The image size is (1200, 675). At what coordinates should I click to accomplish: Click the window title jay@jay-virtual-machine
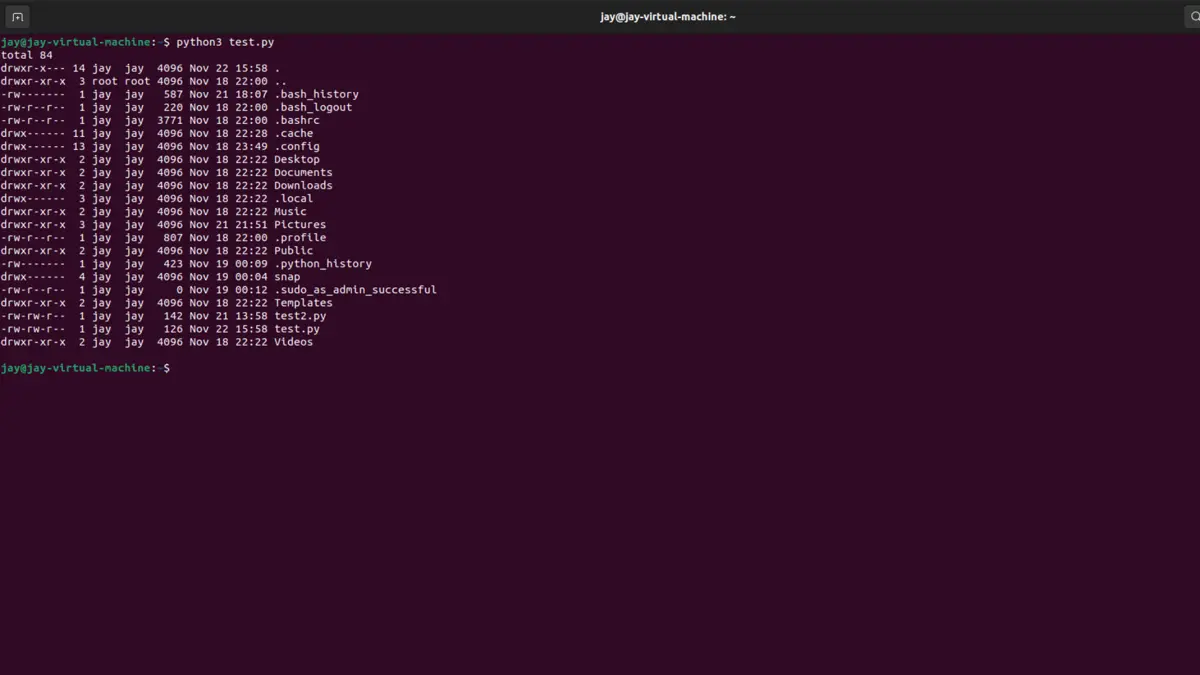(x=668, y=17)
